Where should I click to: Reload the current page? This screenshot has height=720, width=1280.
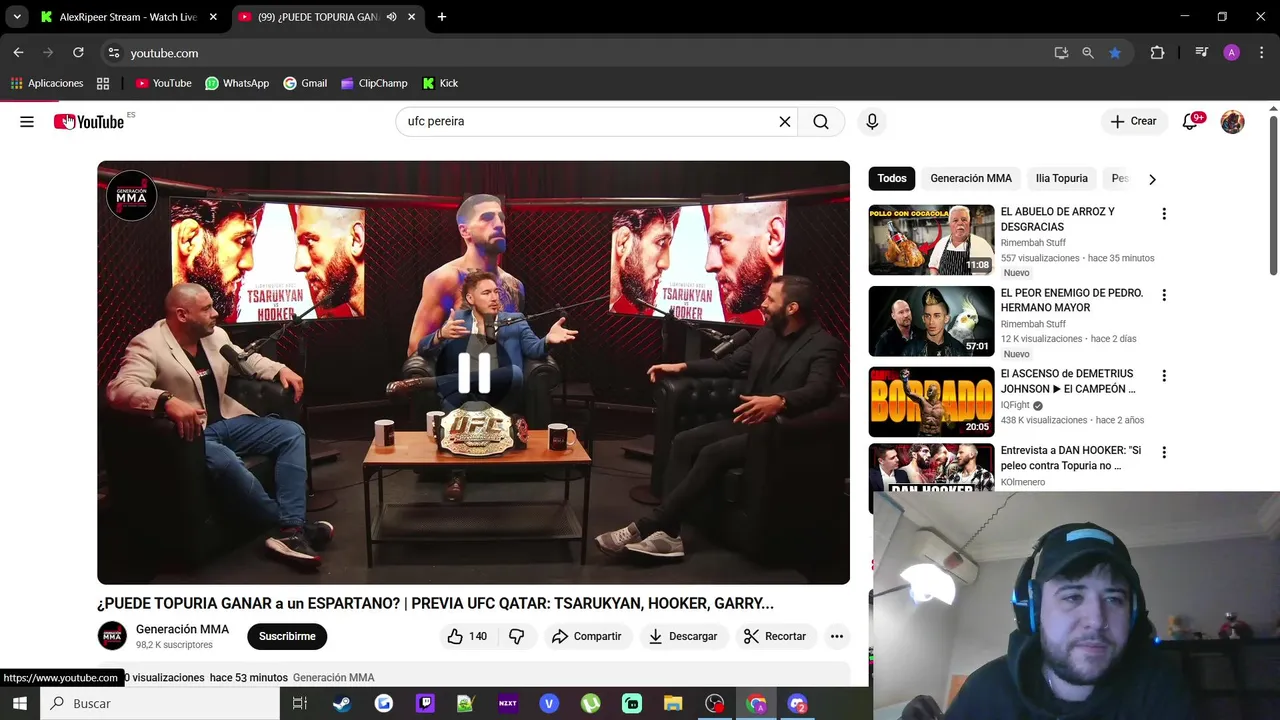tap(78, 53)
